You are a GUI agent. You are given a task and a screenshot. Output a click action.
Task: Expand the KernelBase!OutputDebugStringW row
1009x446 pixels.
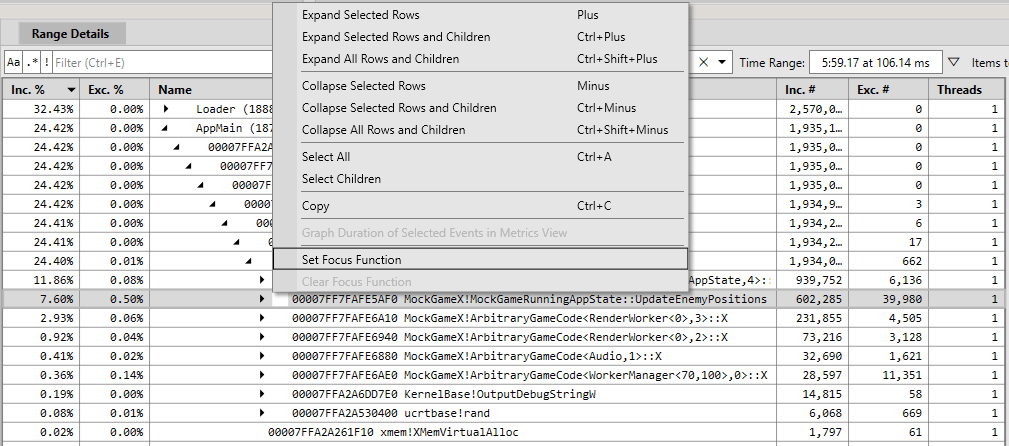[x=262, y=394]
